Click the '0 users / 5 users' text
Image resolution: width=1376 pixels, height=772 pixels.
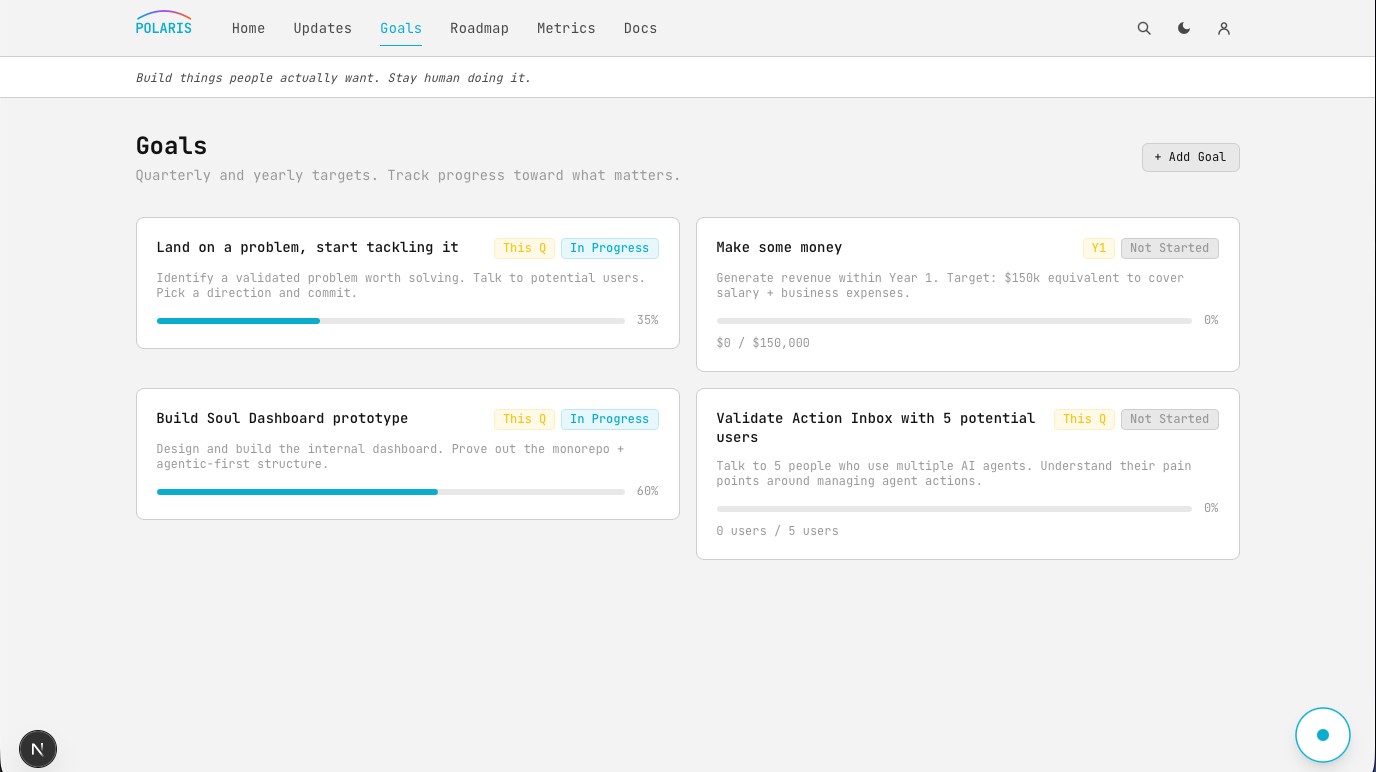[778, 531]
